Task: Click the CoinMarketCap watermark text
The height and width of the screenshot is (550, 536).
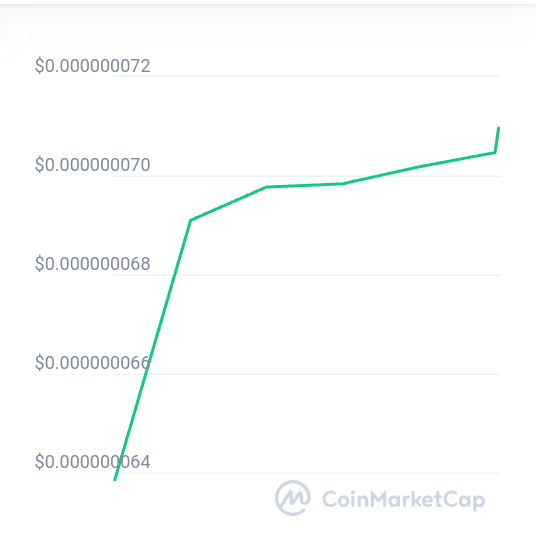Action: coord(403,499)
